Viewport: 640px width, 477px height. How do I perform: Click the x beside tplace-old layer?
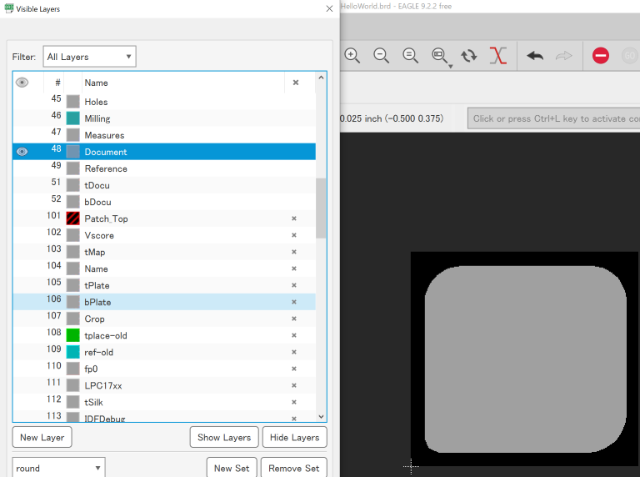[x=294, y=335]
